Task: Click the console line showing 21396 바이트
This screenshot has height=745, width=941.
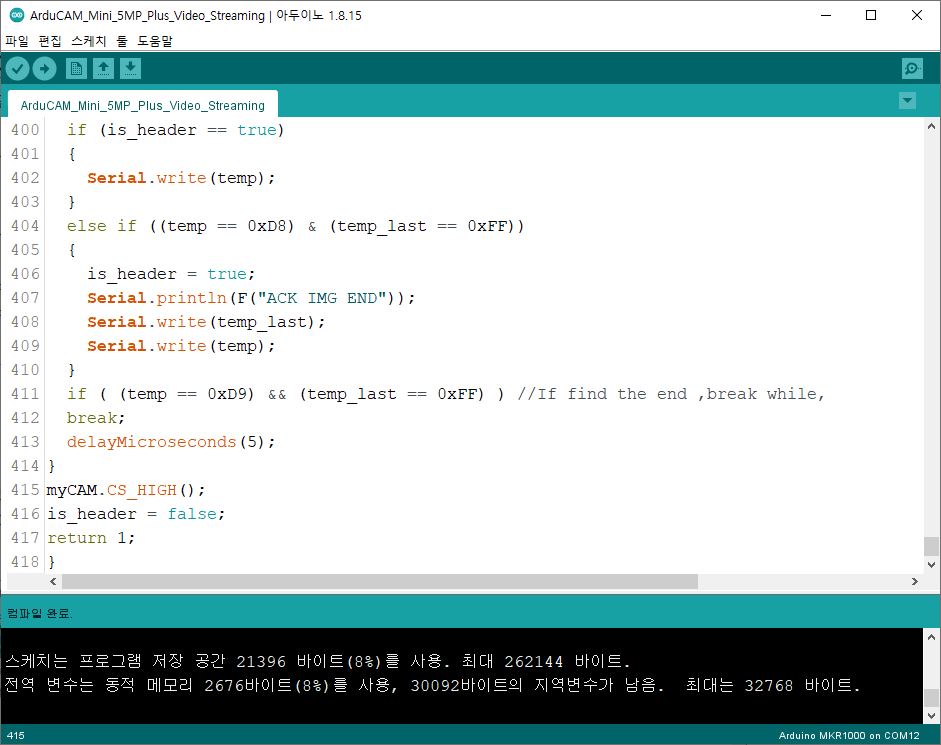Action: (x=317, y=661)
